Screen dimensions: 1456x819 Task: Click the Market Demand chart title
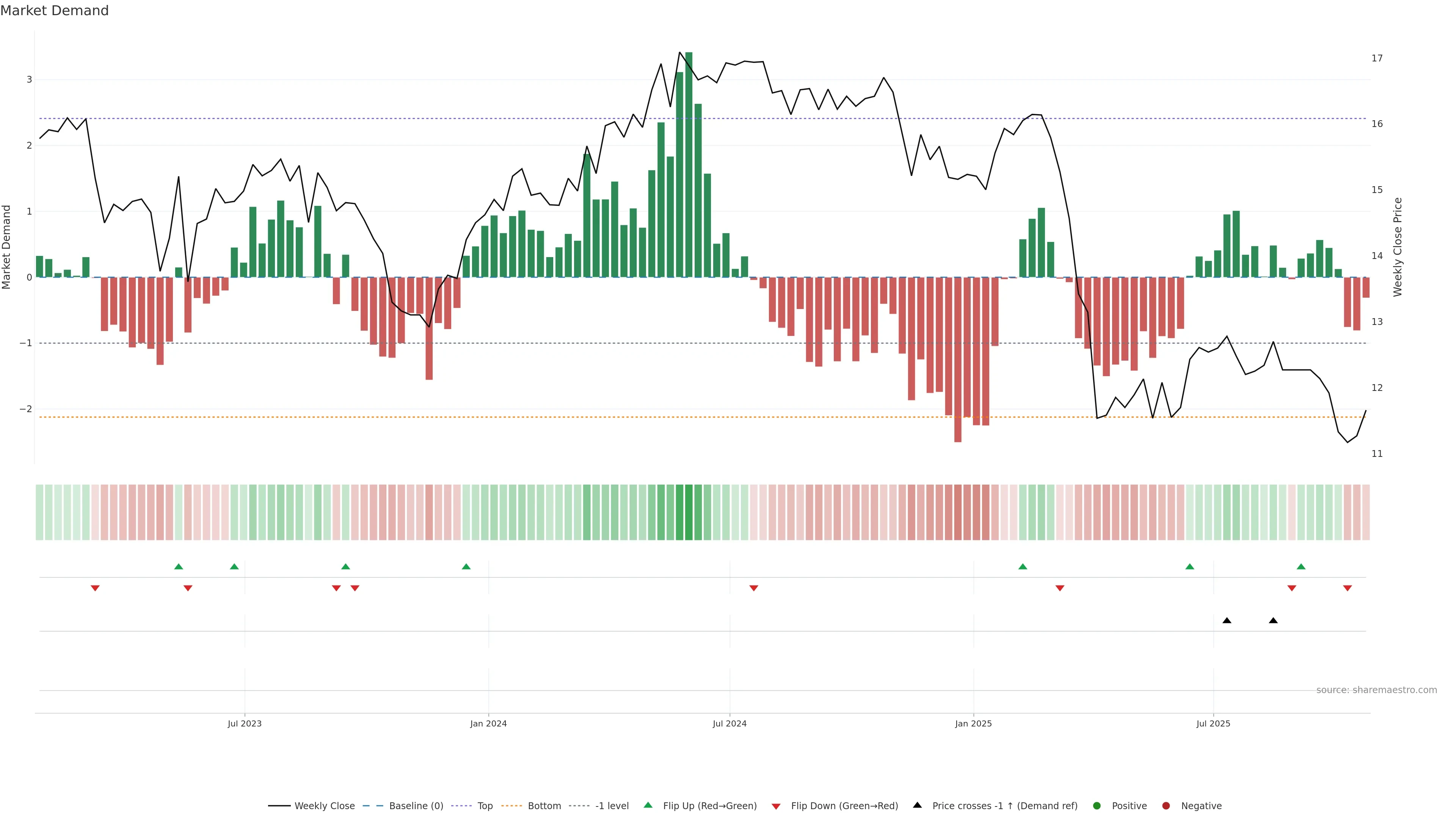(x=54, y=11)
